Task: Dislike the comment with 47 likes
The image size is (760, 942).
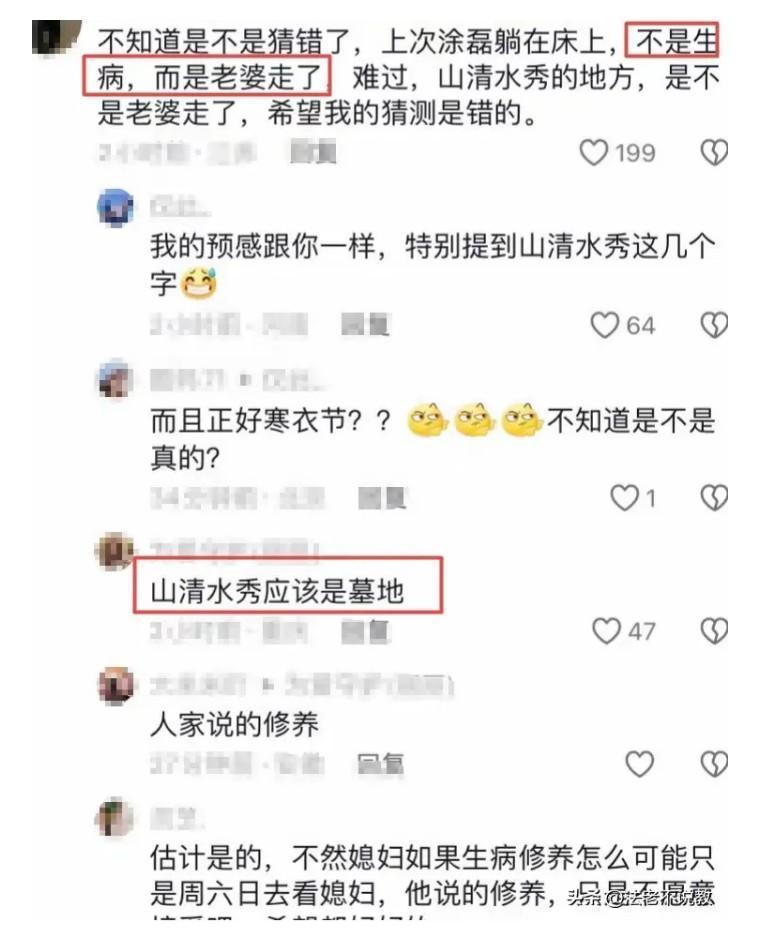Action: tap(714, 631)
